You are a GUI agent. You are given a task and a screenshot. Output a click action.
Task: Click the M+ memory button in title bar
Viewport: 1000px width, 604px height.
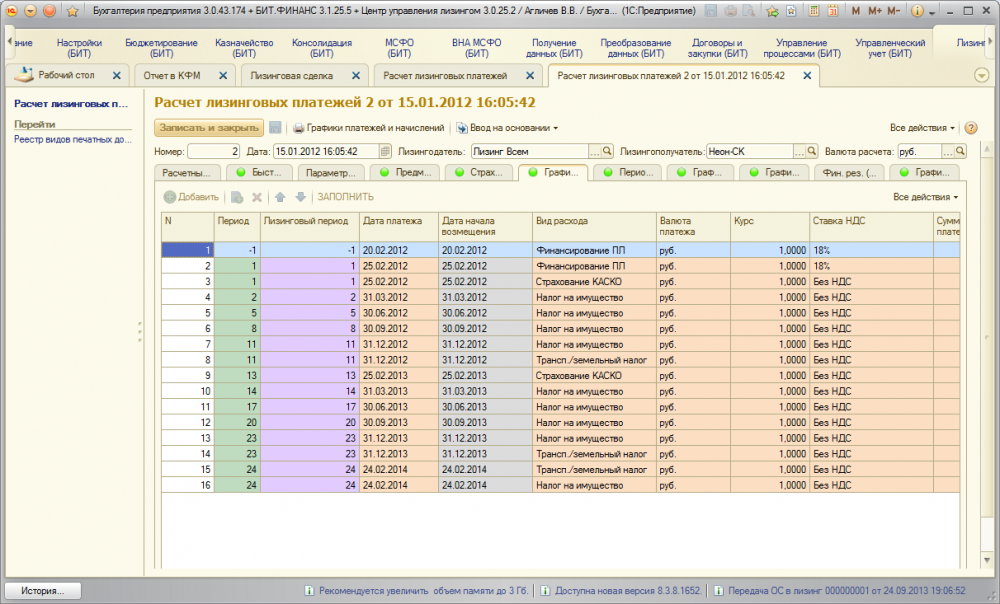(x=874, y=11)
